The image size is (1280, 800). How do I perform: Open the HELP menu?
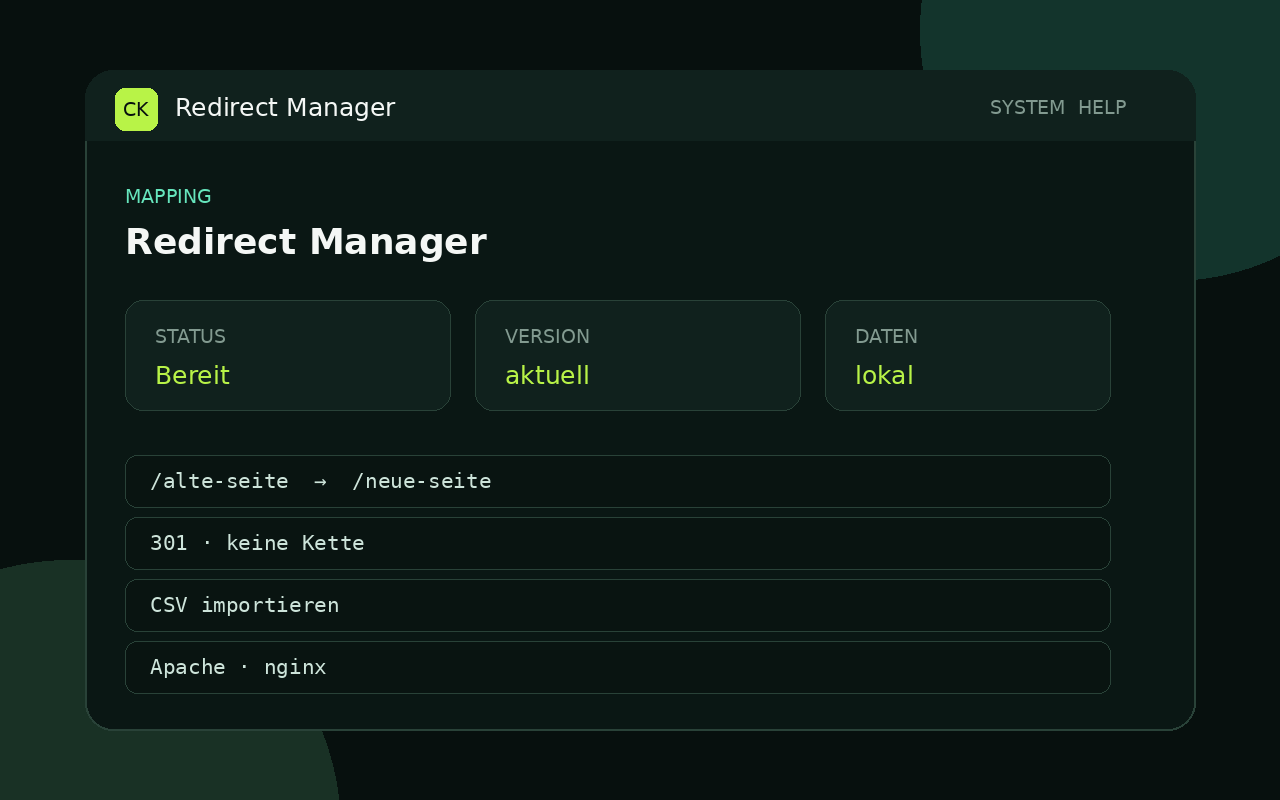click(1102, 108)
